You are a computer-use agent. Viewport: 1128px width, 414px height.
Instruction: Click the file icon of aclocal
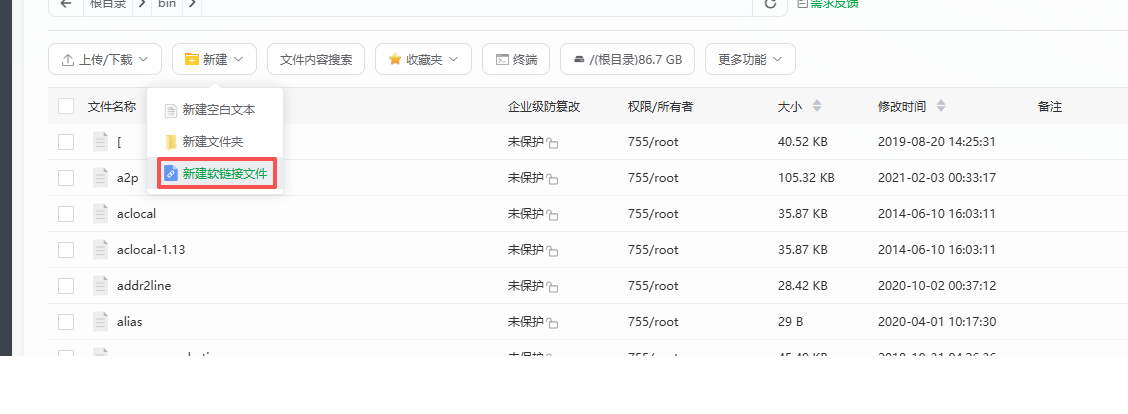101,214
